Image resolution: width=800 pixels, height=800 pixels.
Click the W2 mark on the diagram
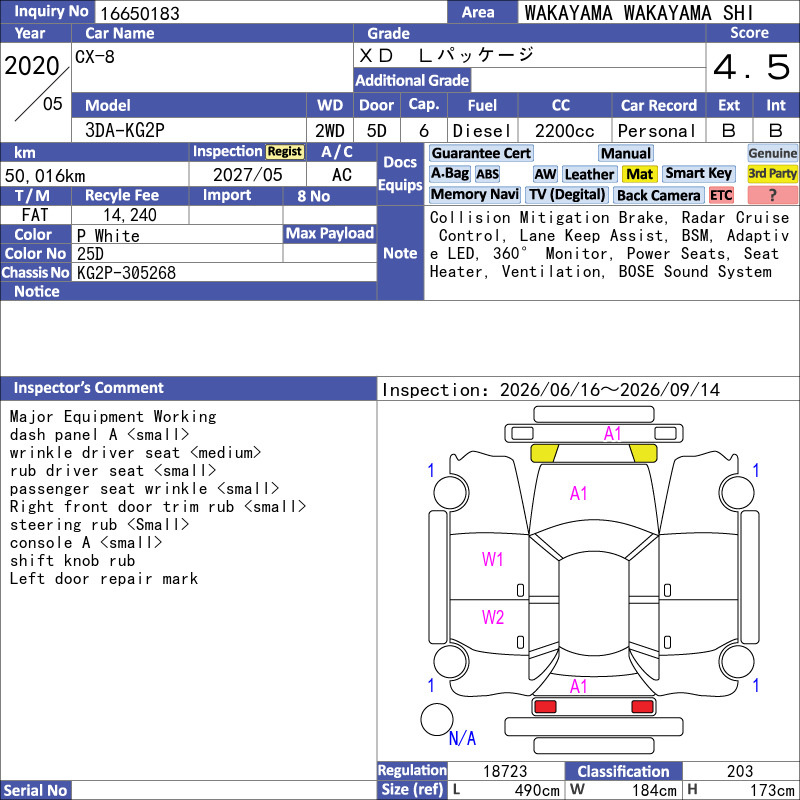click(x=492, y=617)
